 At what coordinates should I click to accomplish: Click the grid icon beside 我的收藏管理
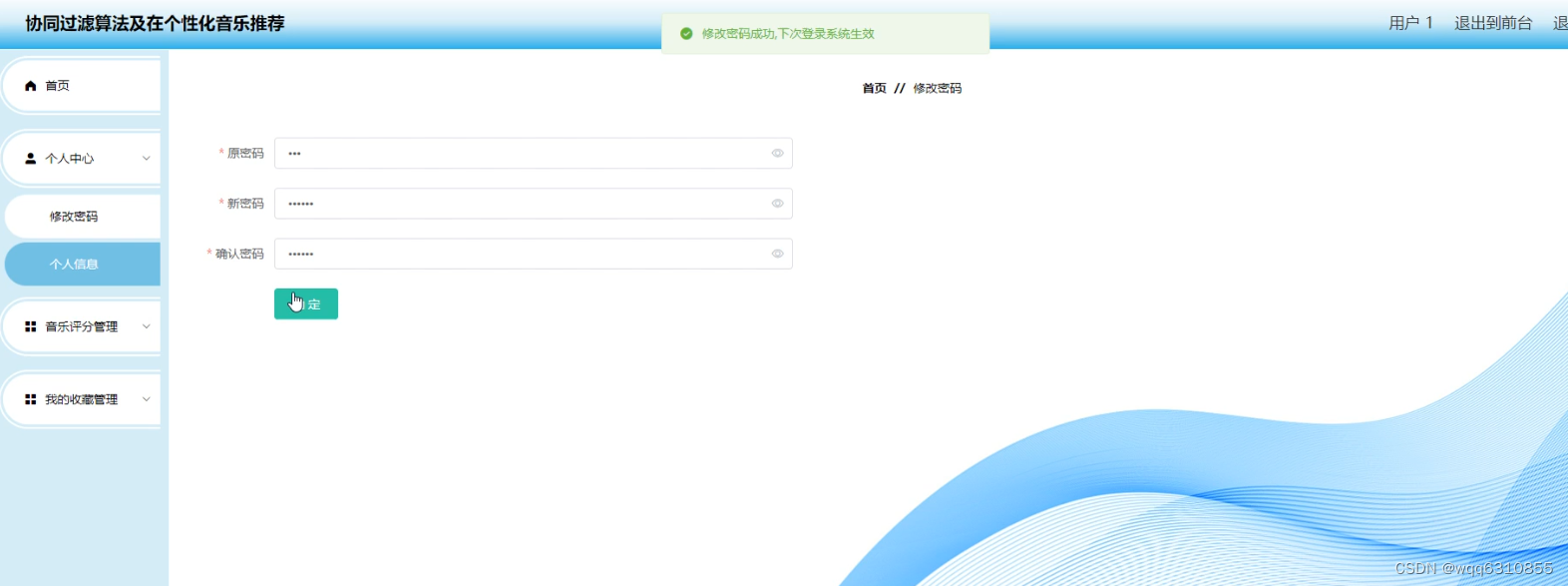tap(31, 399)
